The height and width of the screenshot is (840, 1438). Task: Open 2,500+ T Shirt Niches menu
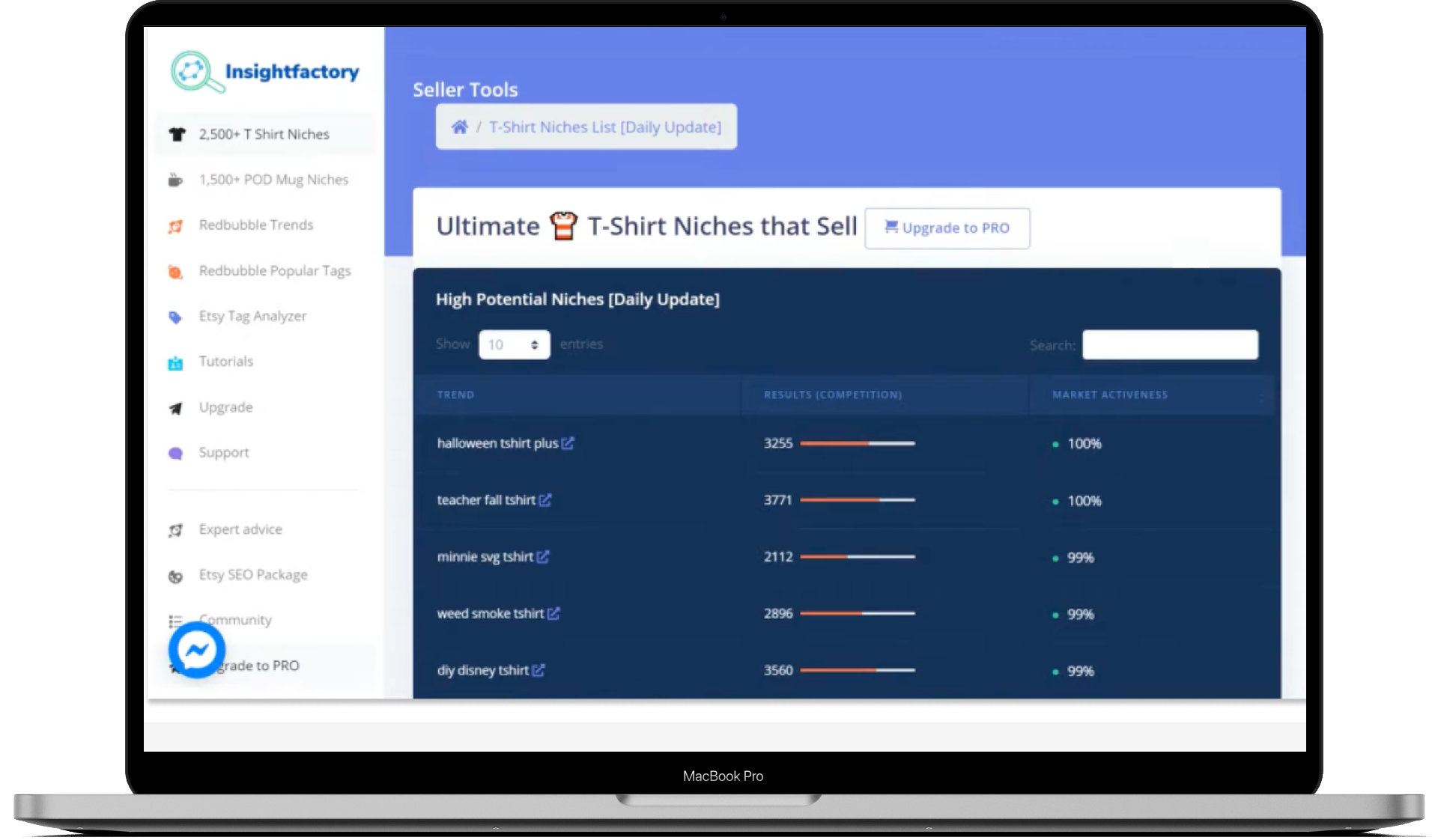[x=264, y=135]
